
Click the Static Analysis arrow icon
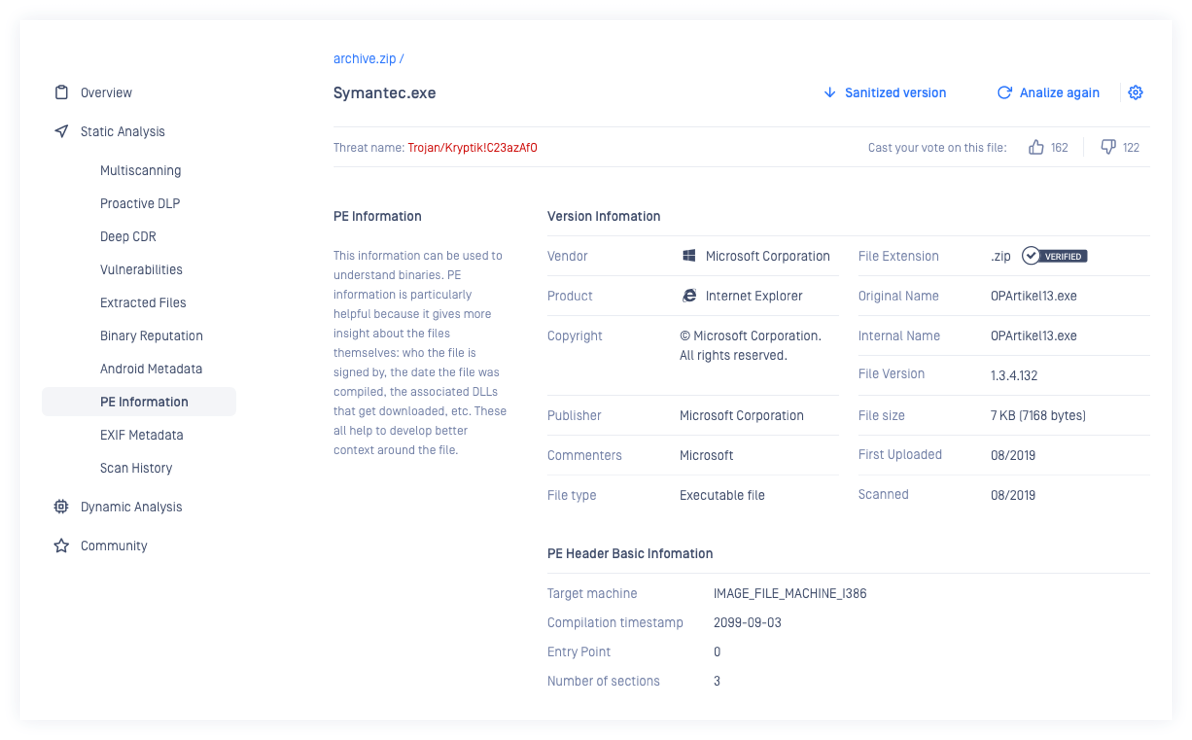point(62,132)
